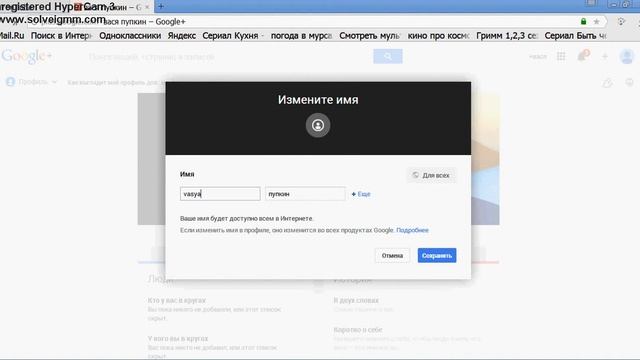The height and width of the screenshot is (360, 640).
Task: Click the В двух словах heading
Action: [x=356, y=300]
